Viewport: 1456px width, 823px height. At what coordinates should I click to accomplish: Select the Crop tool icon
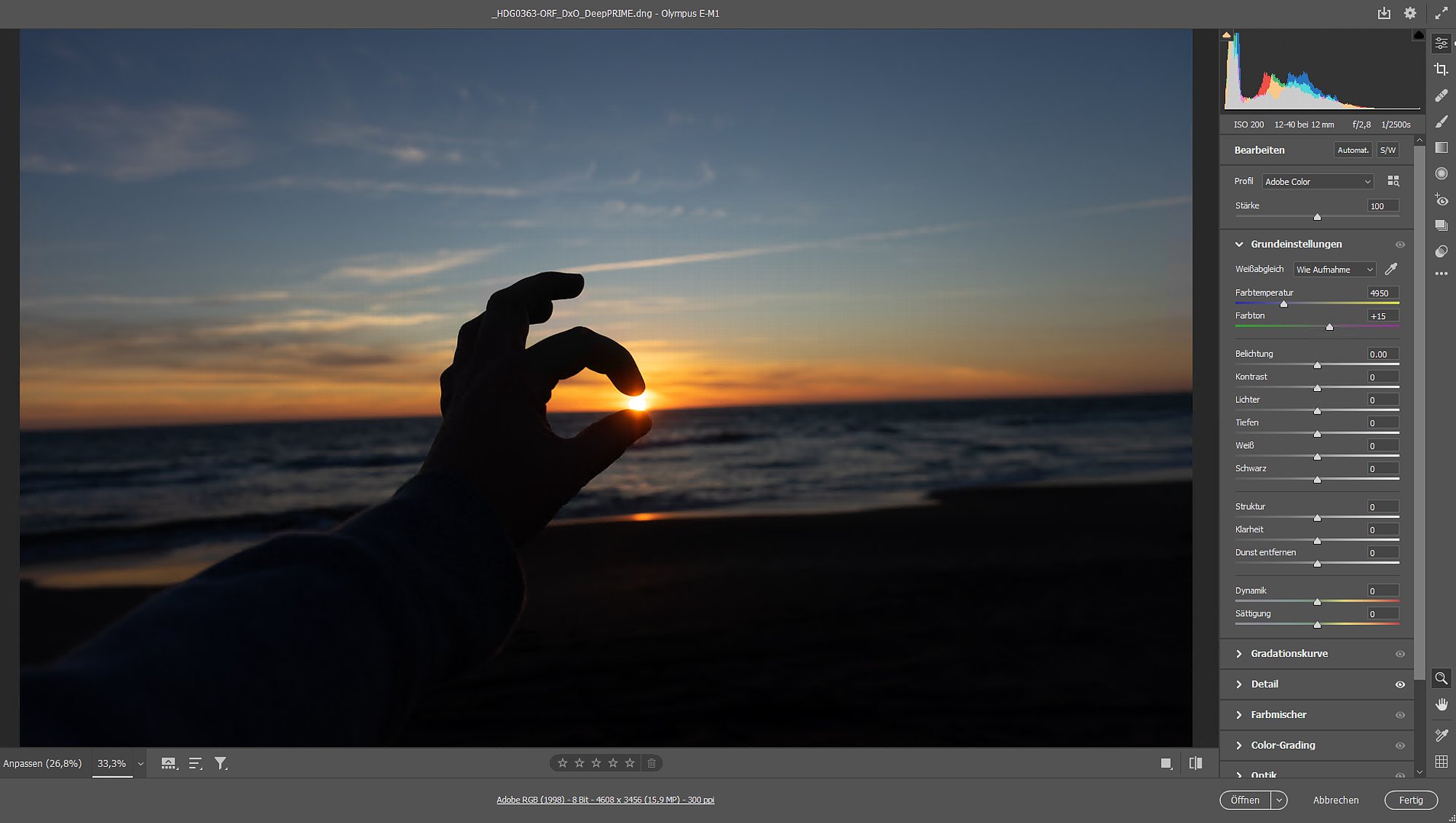[x=1441, y=69]
